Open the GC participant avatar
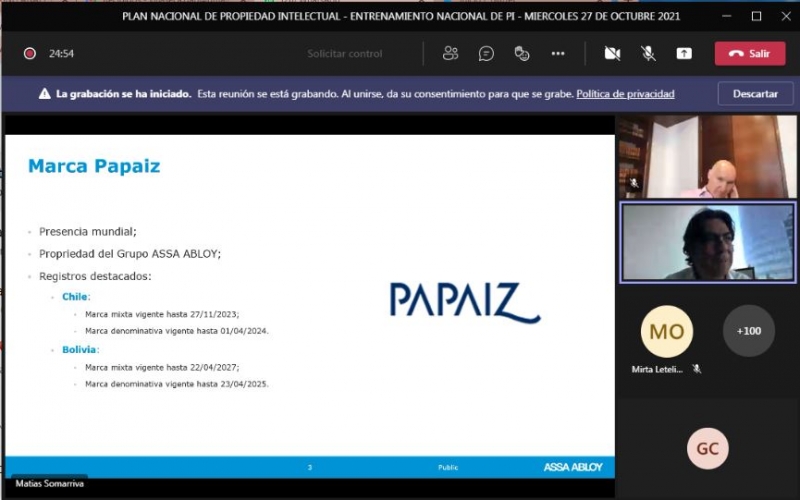Viewport: 800px width, 500px height. point(707,448)
